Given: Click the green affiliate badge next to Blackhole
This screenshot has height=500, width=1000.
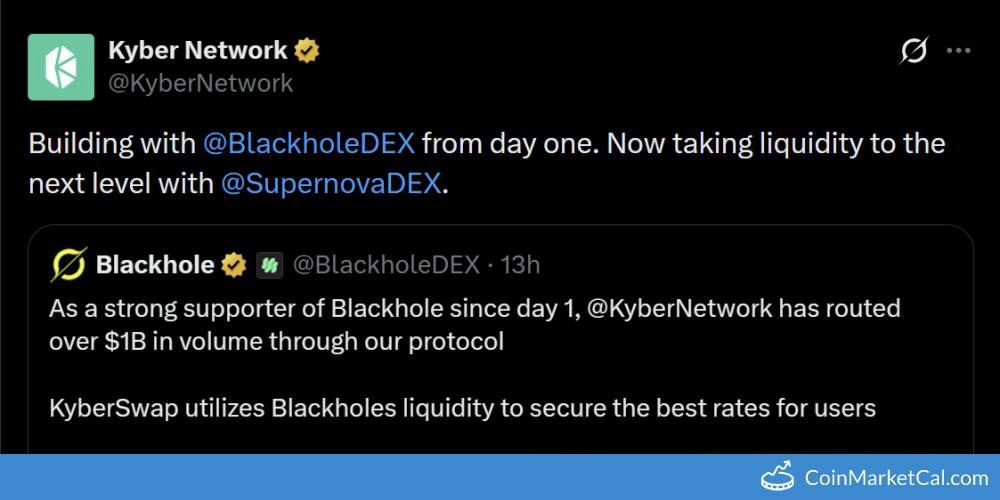Looking at the screenshot, I should point(269,265).
